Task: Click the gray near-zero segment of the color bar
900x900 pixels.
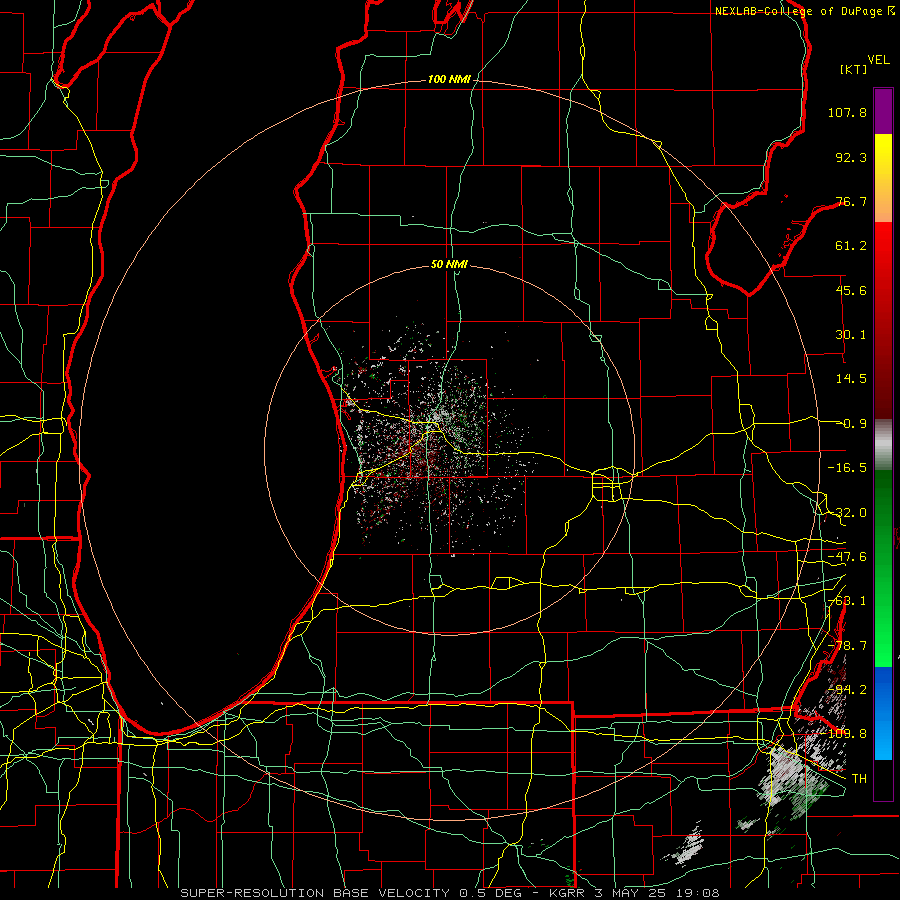Action: click(883, 444)
